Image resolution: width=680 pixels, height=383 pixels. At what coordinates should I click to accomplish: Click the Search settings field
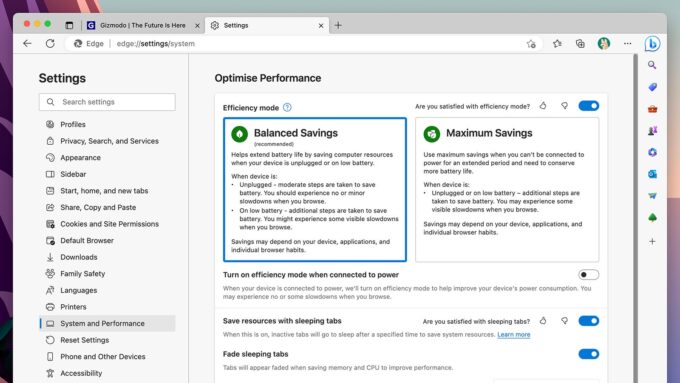pos(107,102)
